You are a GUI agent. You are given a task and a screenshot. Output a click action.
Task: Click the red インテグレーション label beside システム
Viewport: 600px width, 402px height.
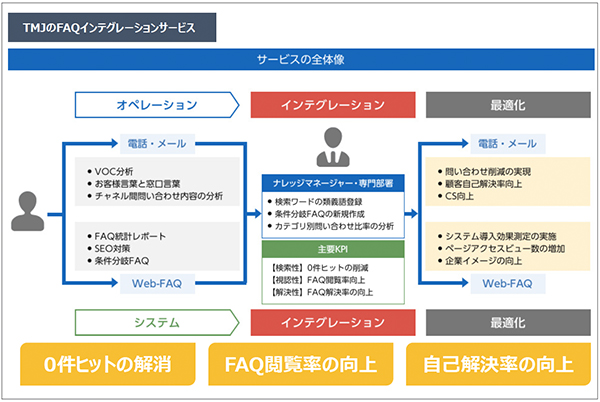tap(333, 322)
